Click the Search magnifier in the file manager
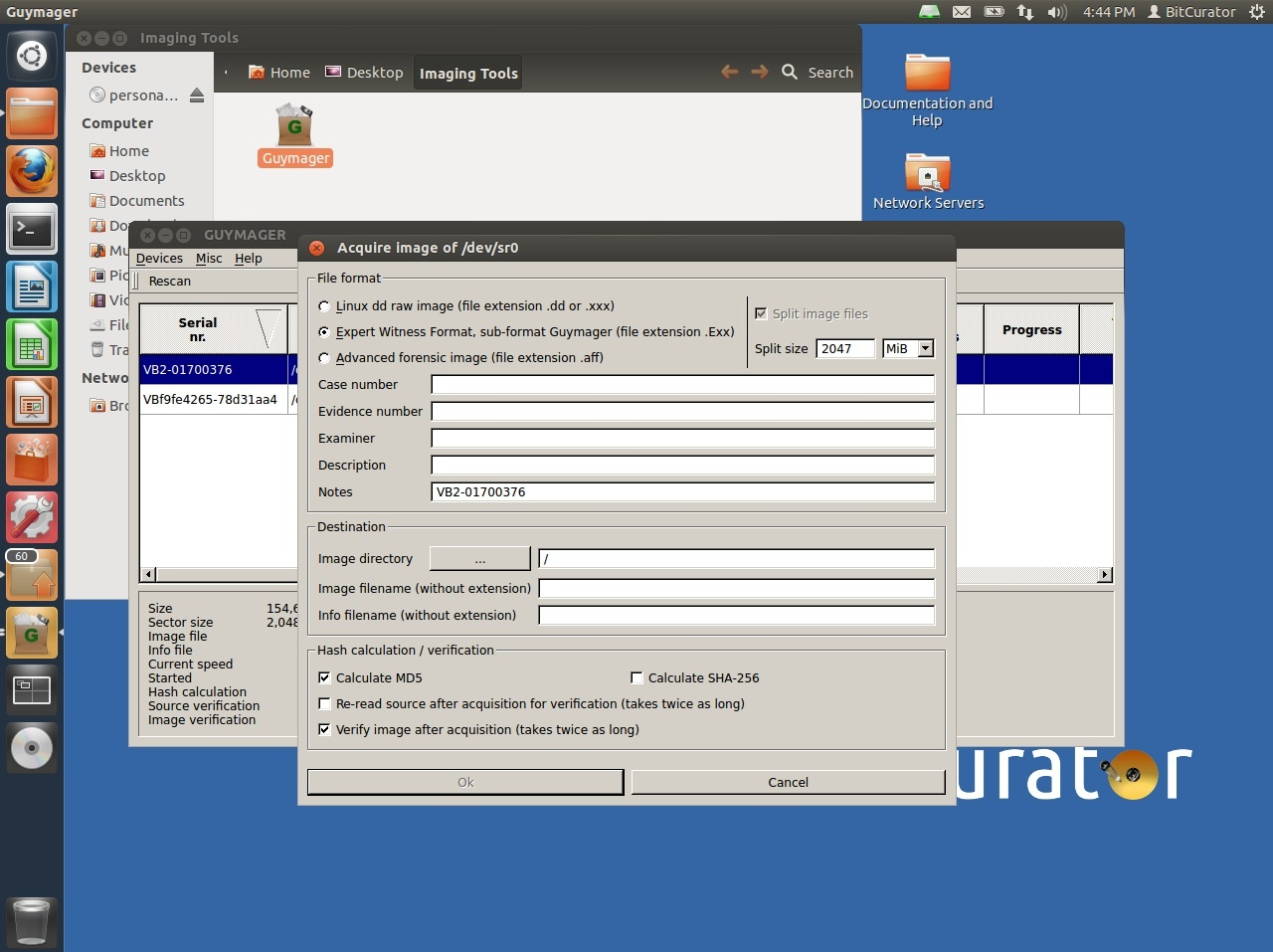This screenshot has width=1273, height=952. coord(790,72)
